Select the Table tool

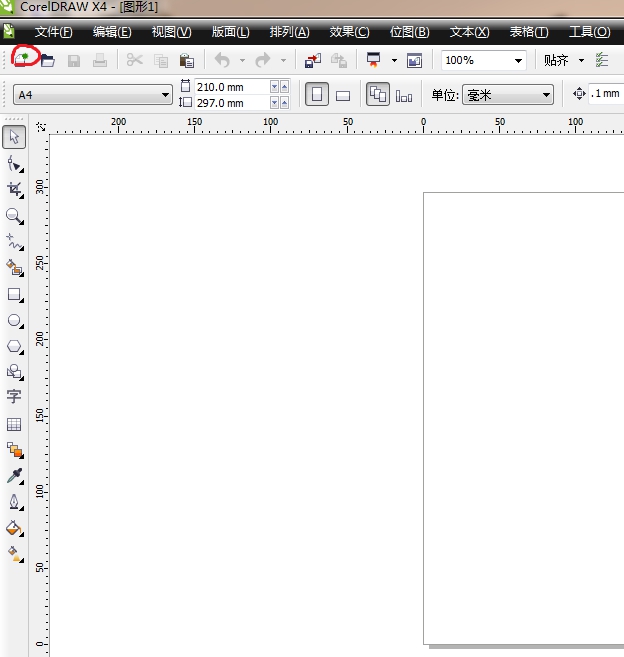[x=15, y=424]
